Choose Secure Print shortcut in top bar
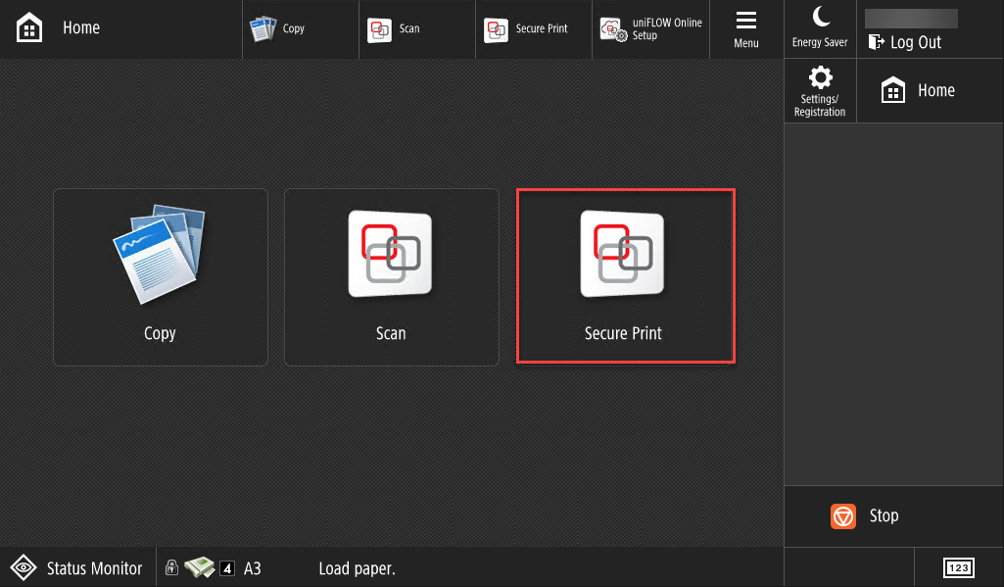The height and width of the screenshot is (587, 1004). point(527,29)
